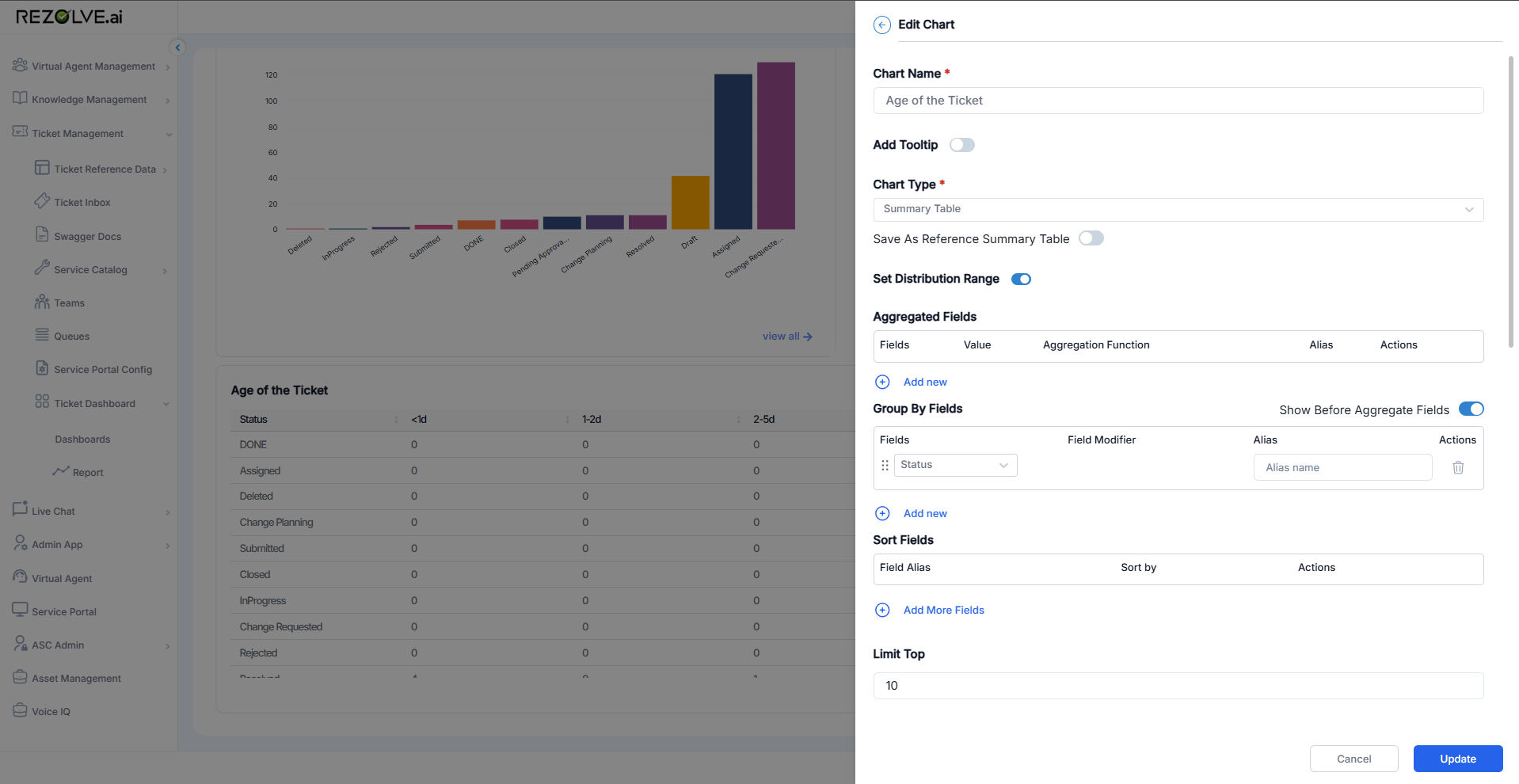Click the Alias name input field

[x=1342, y=467]
